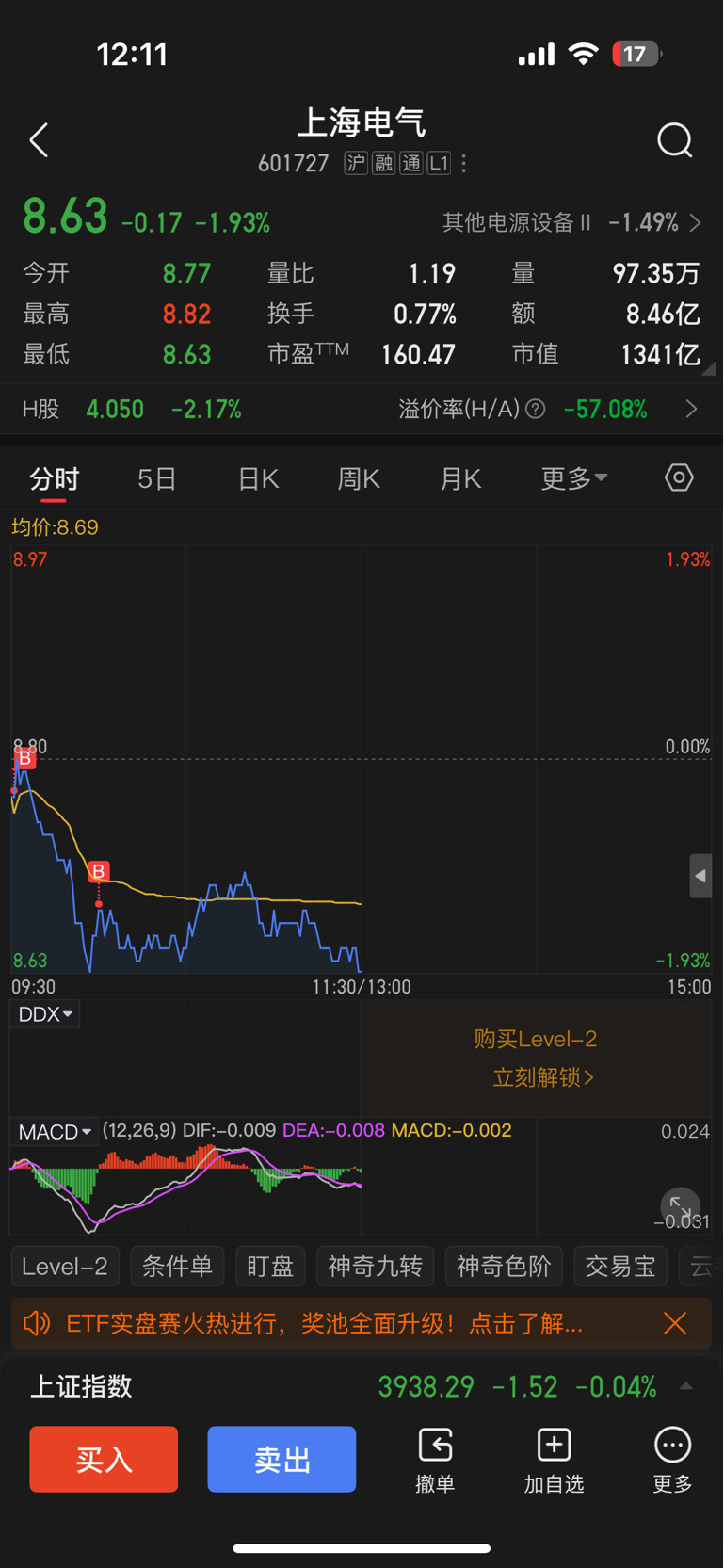Tap 立刻解锁 link to unlock Level-2
This screenshot has width=724, height=1568.
(543, 1077)
